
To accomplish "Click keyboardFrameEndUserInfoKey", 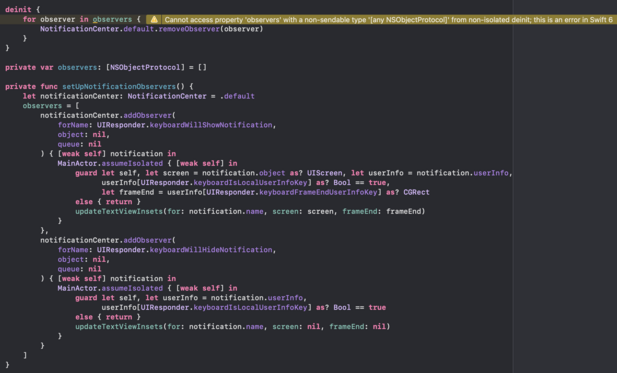I will click(318, 192).
